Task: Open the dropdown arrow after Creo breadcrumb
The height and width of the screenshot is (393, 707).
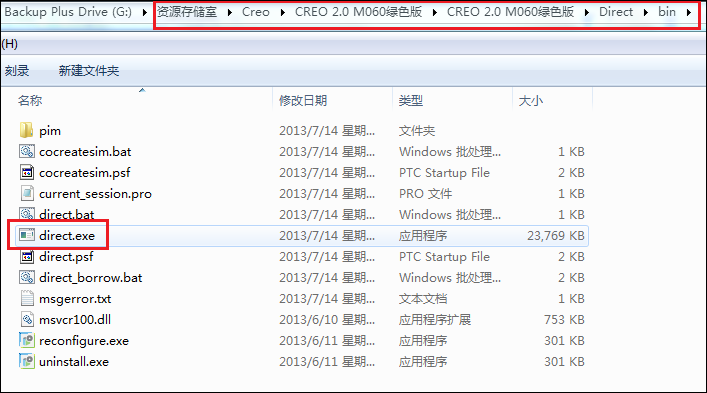Action: coord(282,12)
